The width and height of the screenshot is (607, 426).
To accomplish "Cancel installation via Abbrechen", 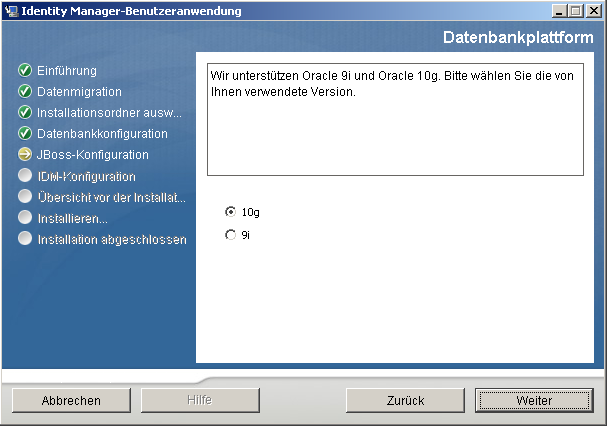I will tap(71, 400).
